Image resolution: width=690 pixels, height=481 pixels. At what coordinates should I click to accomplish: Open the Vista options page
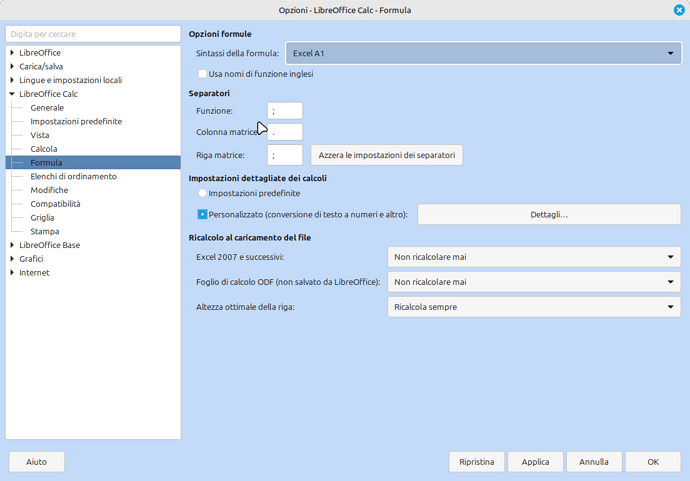(x=40, y=135)
